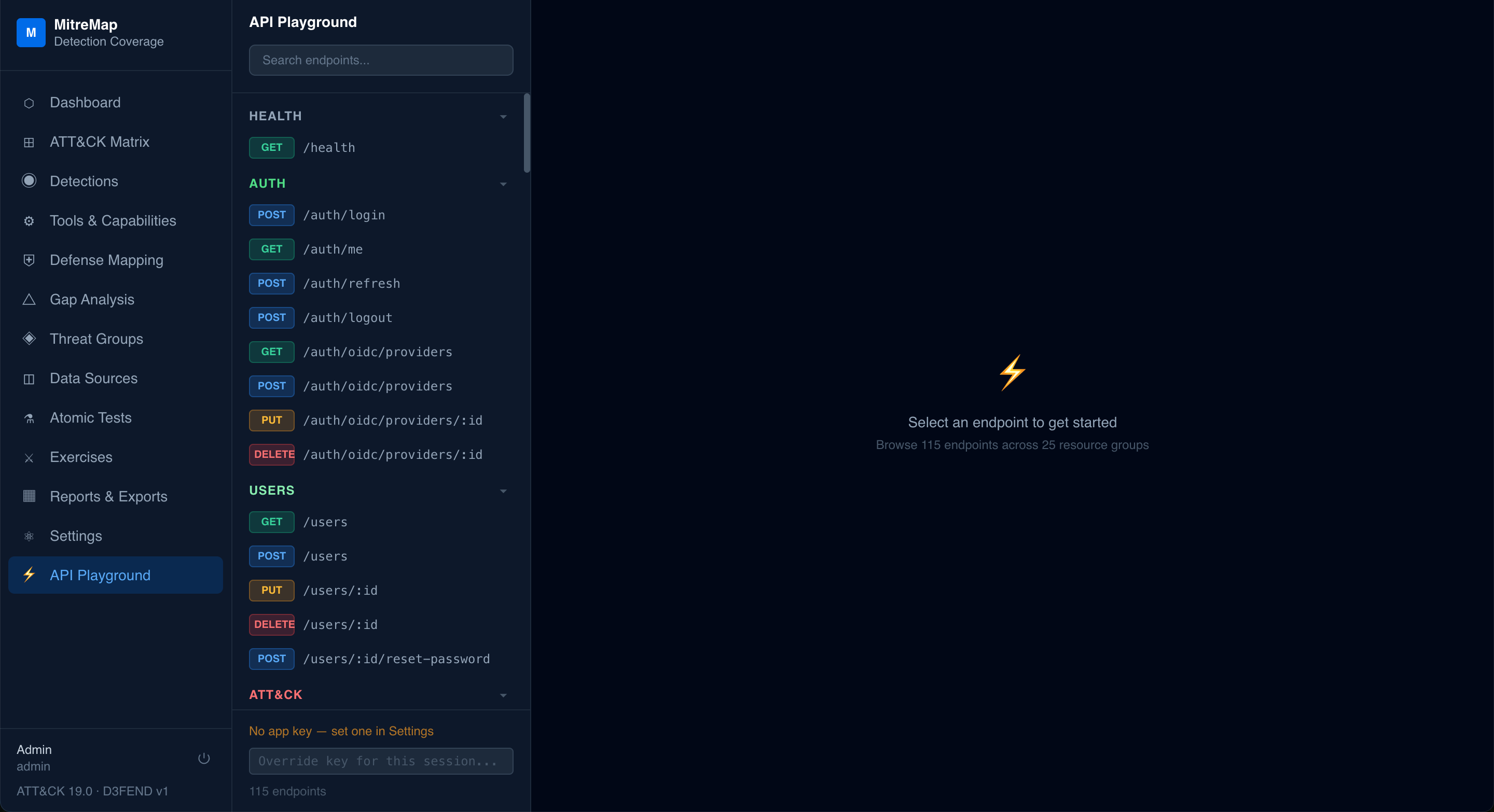
Task: Select POST /auth/refresh endpoint
Action: 381,284
